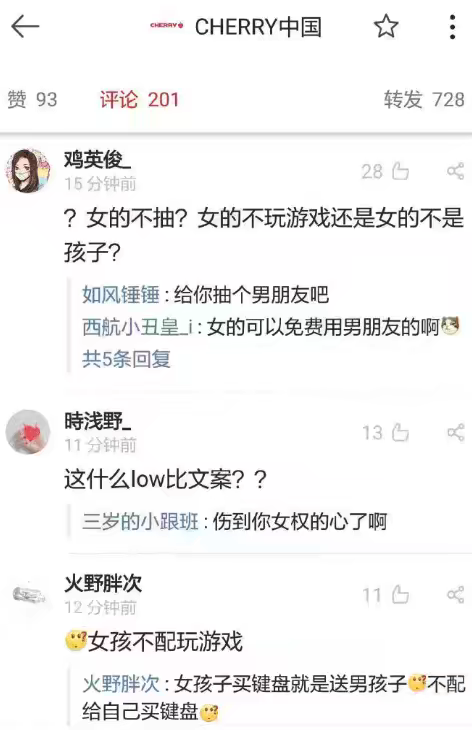Like the comment by 鸡英俊_
Screen dimensions: 472x730
click(x=400, y=171)
